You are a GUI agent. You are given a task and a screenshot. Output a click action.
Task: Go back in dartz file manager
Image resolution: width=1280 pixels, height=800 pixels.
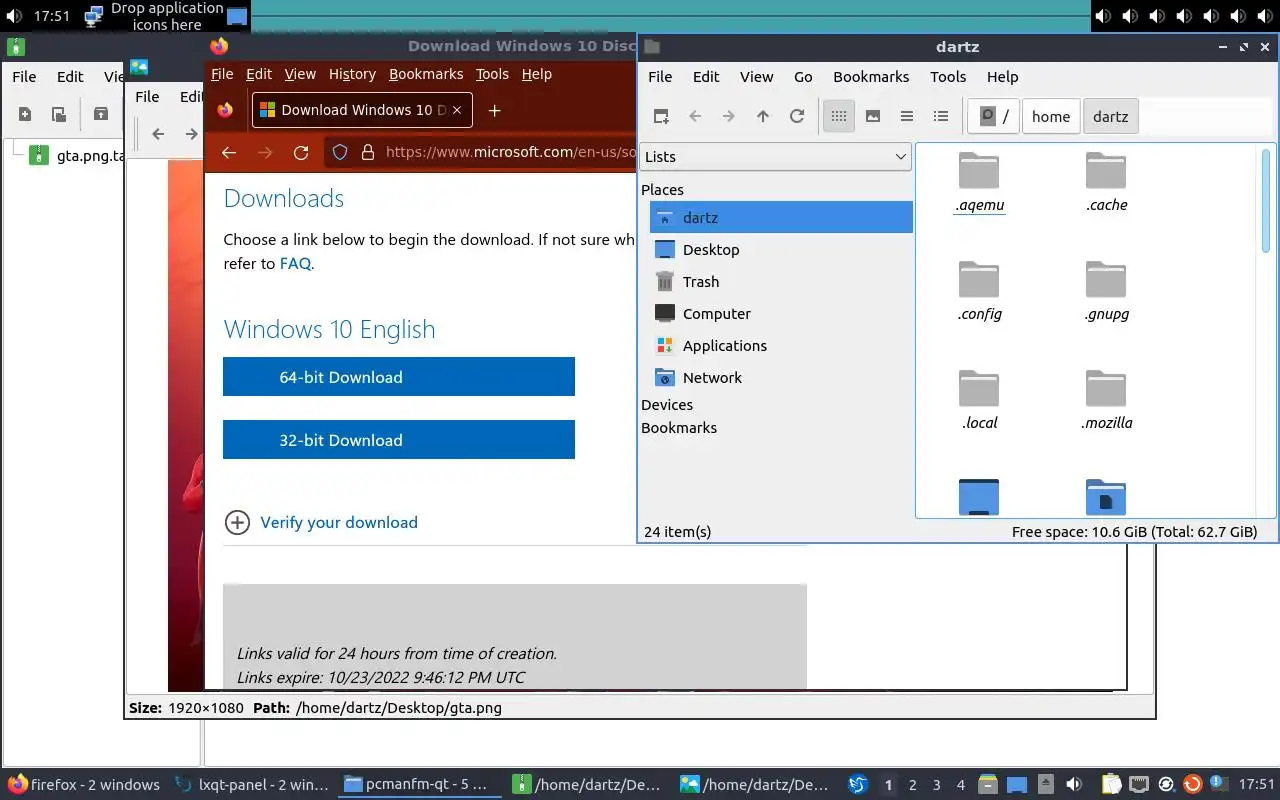click(x=695, y=116)
